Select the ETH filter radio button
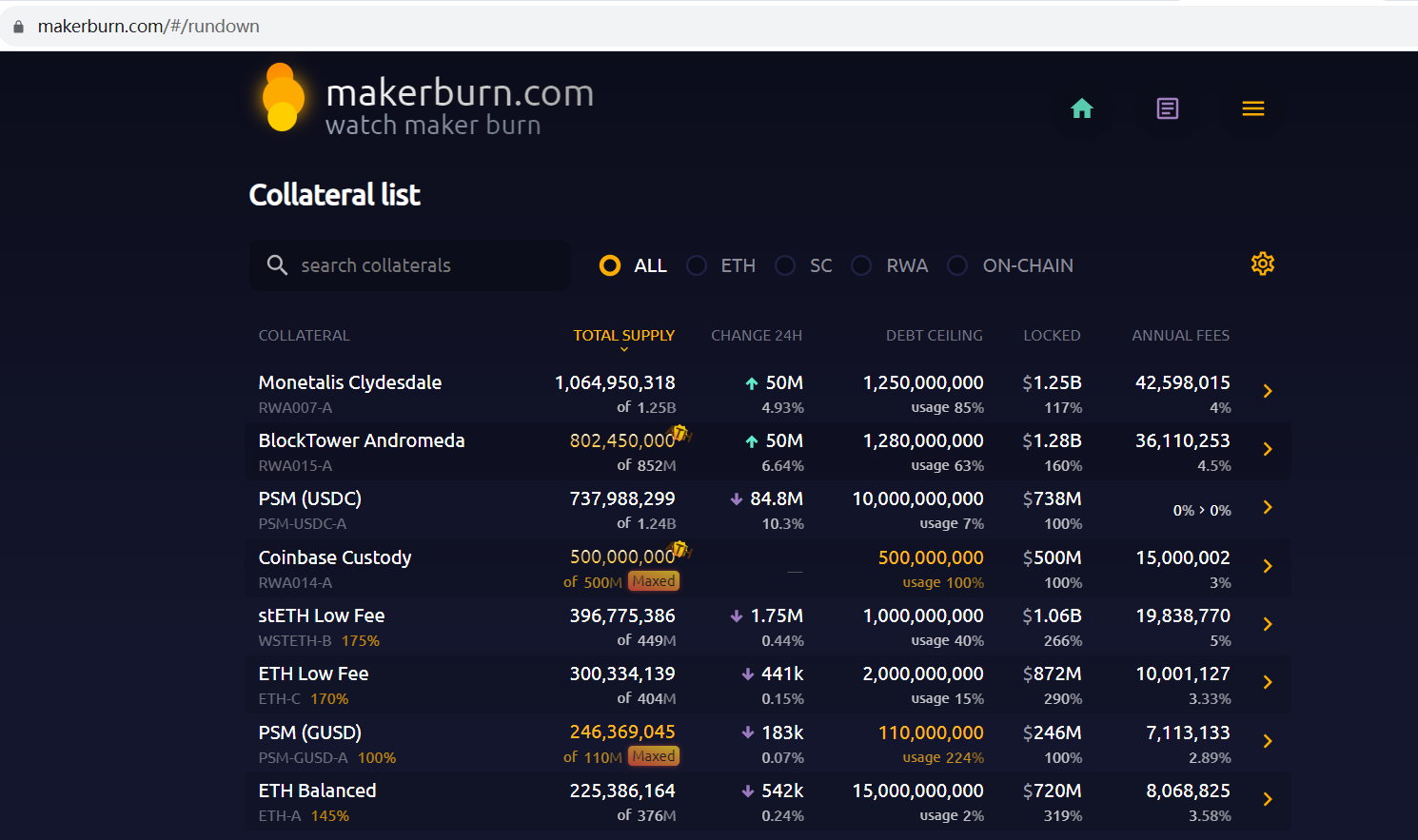The height and width of the screenshot is (840, 1418). (697, 265)
